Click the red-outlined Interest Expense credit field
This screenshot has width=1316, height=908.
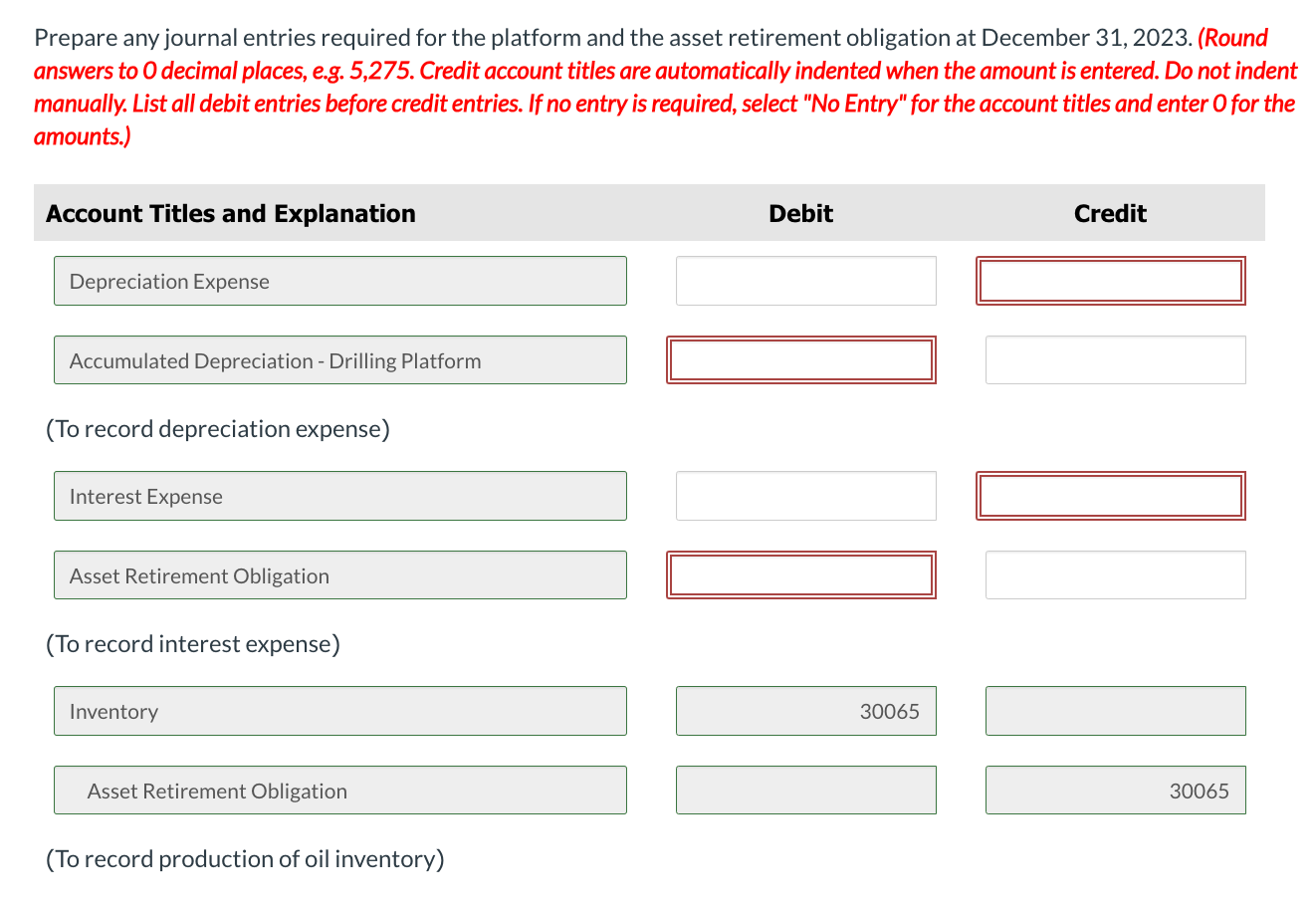(x=1110, y=496)
